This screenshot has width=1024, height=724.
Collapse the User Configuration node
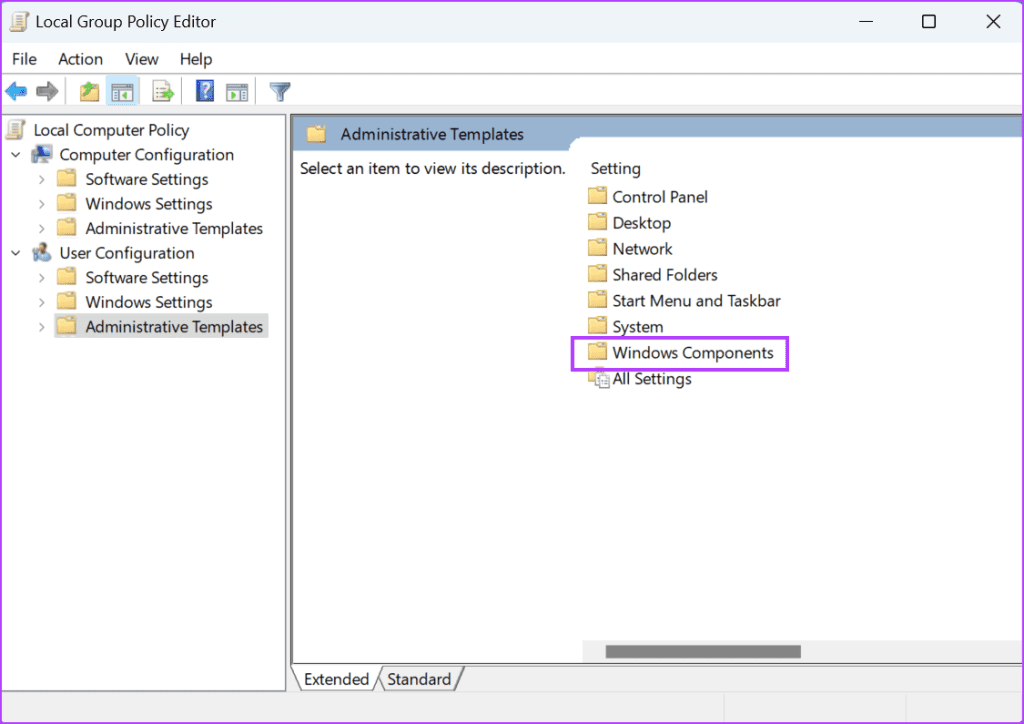(x=16, y=253)
